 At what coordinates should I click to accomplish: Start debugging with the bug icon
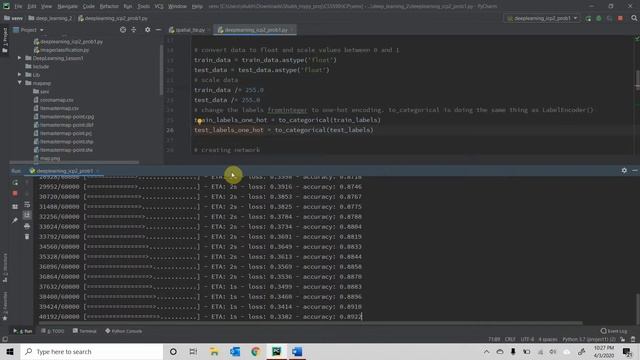(x=599, y=18)
